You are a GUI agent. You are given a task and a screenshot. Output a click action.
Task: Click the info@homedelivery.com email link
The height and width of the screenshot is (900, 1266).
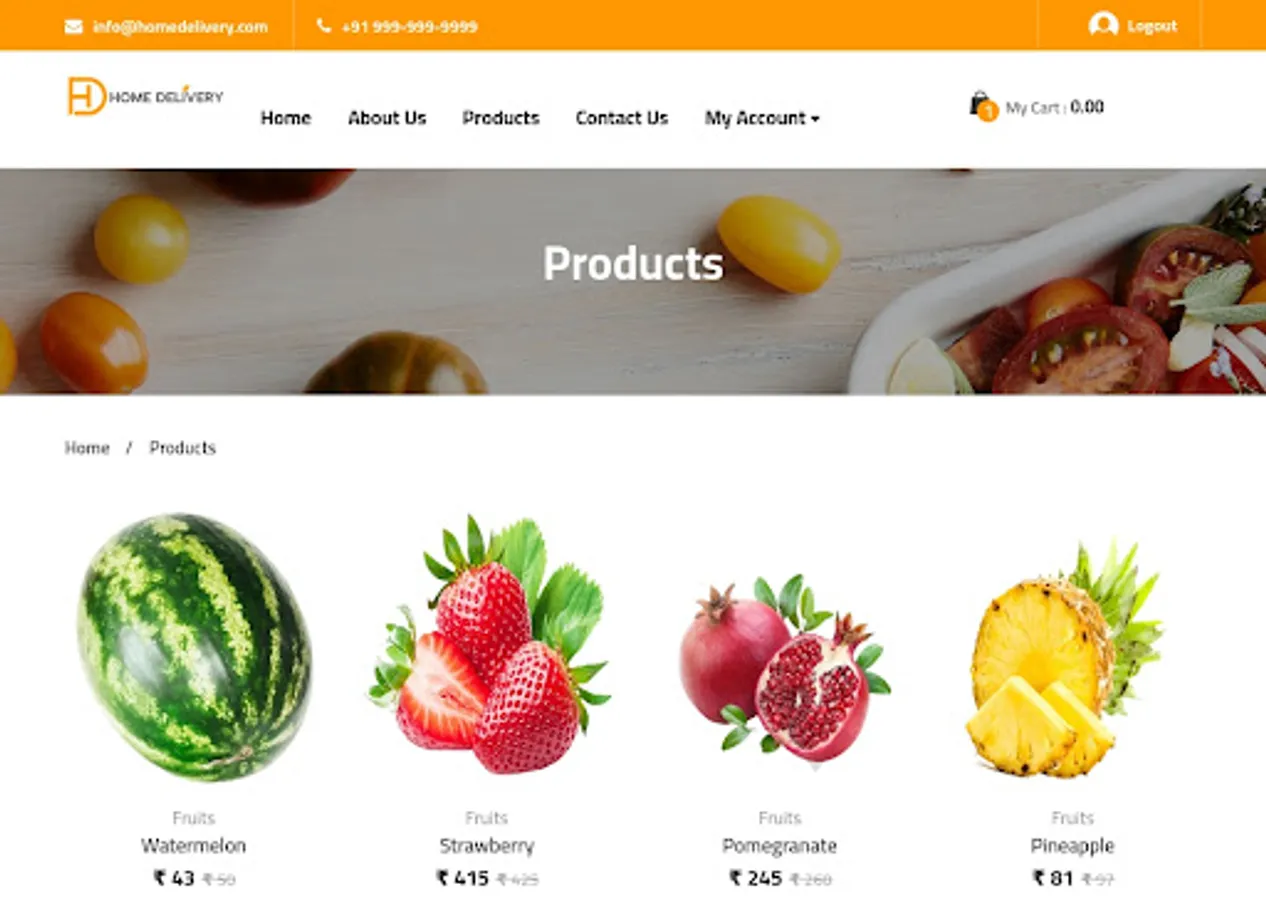click(180, 27)
